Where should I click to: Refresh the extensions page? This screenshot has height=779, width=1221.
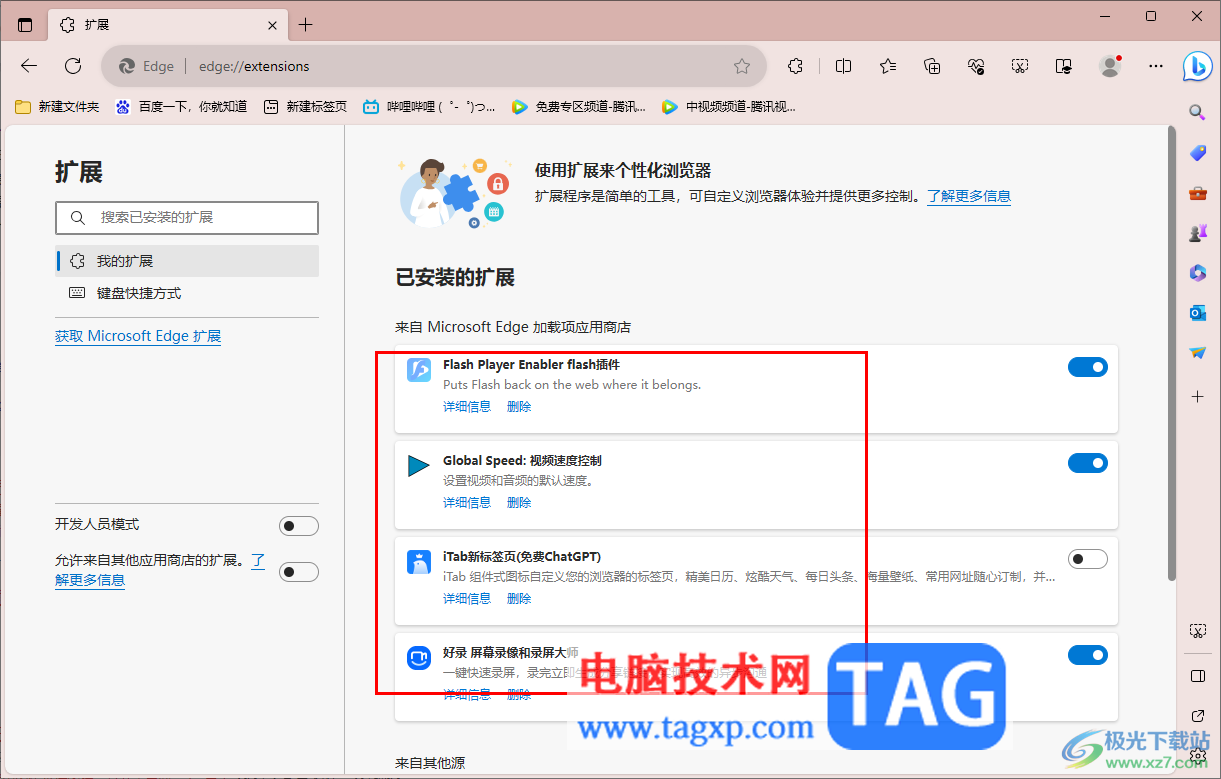73,66
